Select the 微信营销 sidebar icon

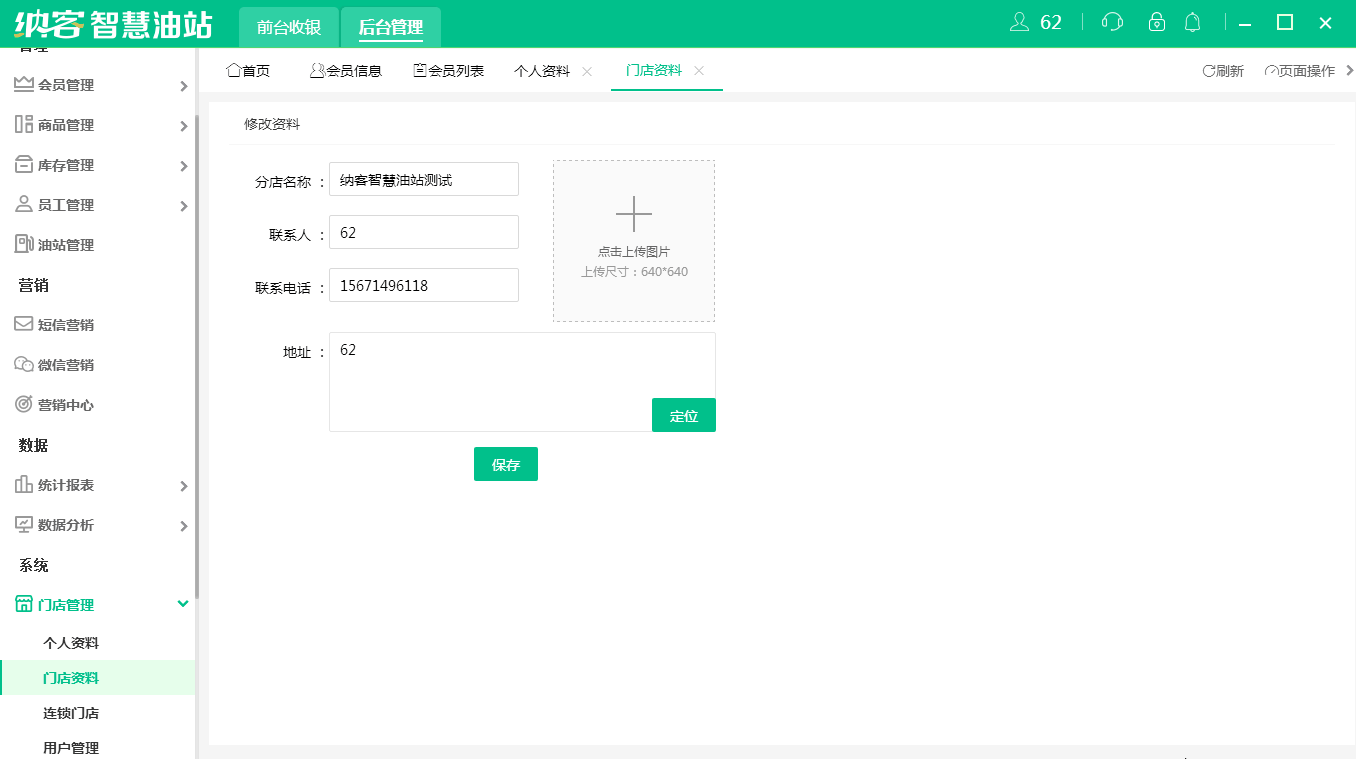[21, 364]
